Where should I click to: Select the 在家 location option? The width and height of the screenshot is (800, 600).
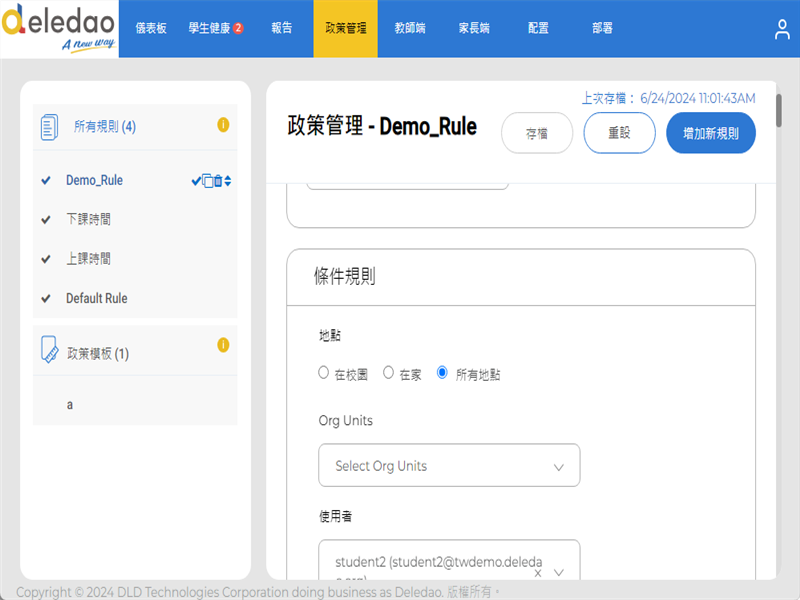coord(389,373)
